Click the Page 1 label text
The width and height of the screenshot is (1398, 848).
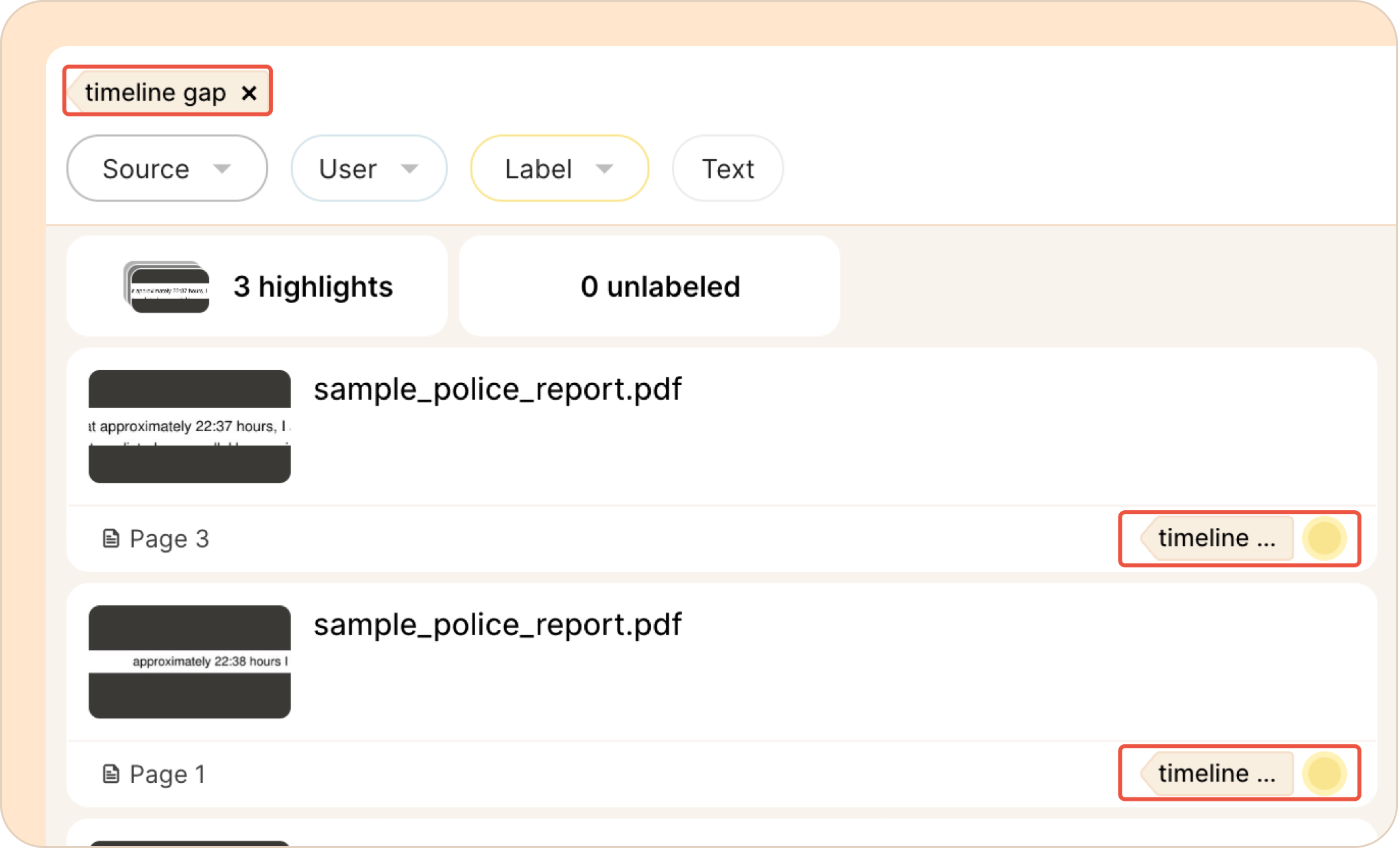click(x=168, y=774)
